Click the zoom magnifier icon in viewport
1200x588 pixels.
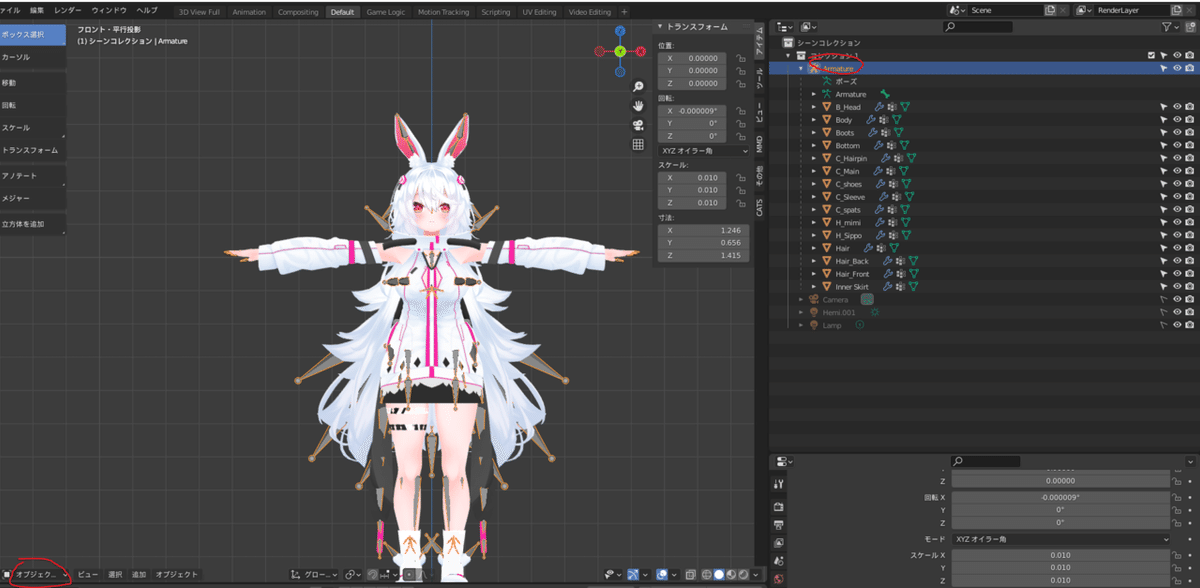coord(638,87)
